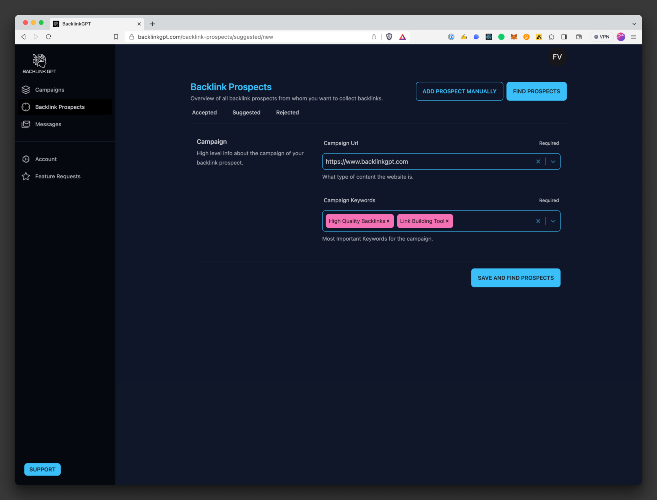Switch to the Accepted tab

point(204,112)
